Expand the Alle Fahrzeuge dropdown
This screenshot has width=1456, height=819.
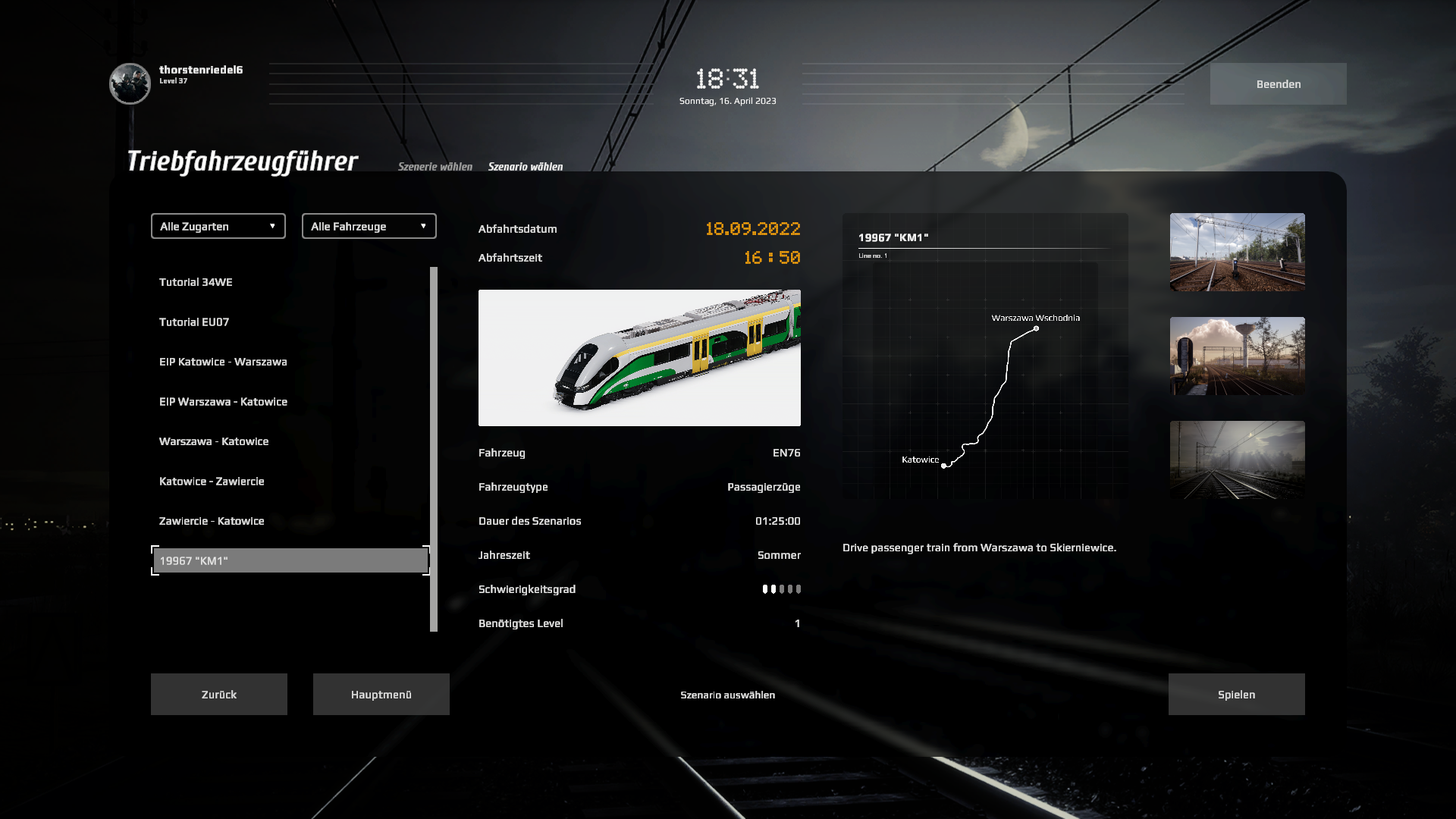(x=369, y=226)
